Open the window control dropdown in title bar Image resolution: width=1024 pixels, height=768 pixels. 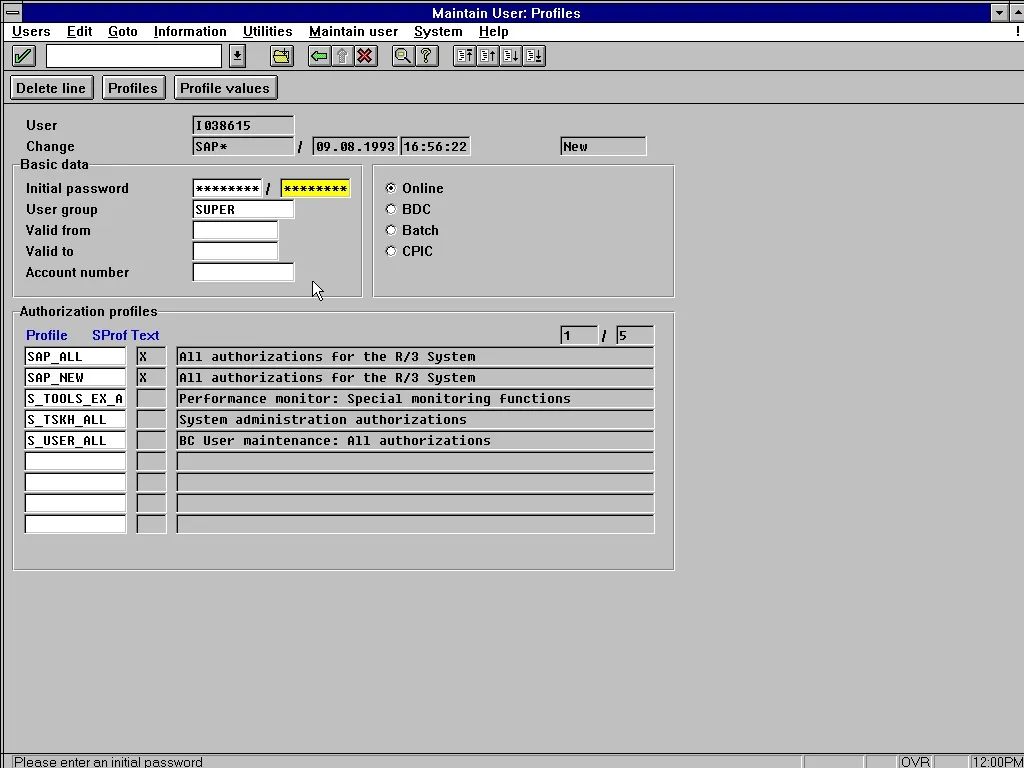1000,13
